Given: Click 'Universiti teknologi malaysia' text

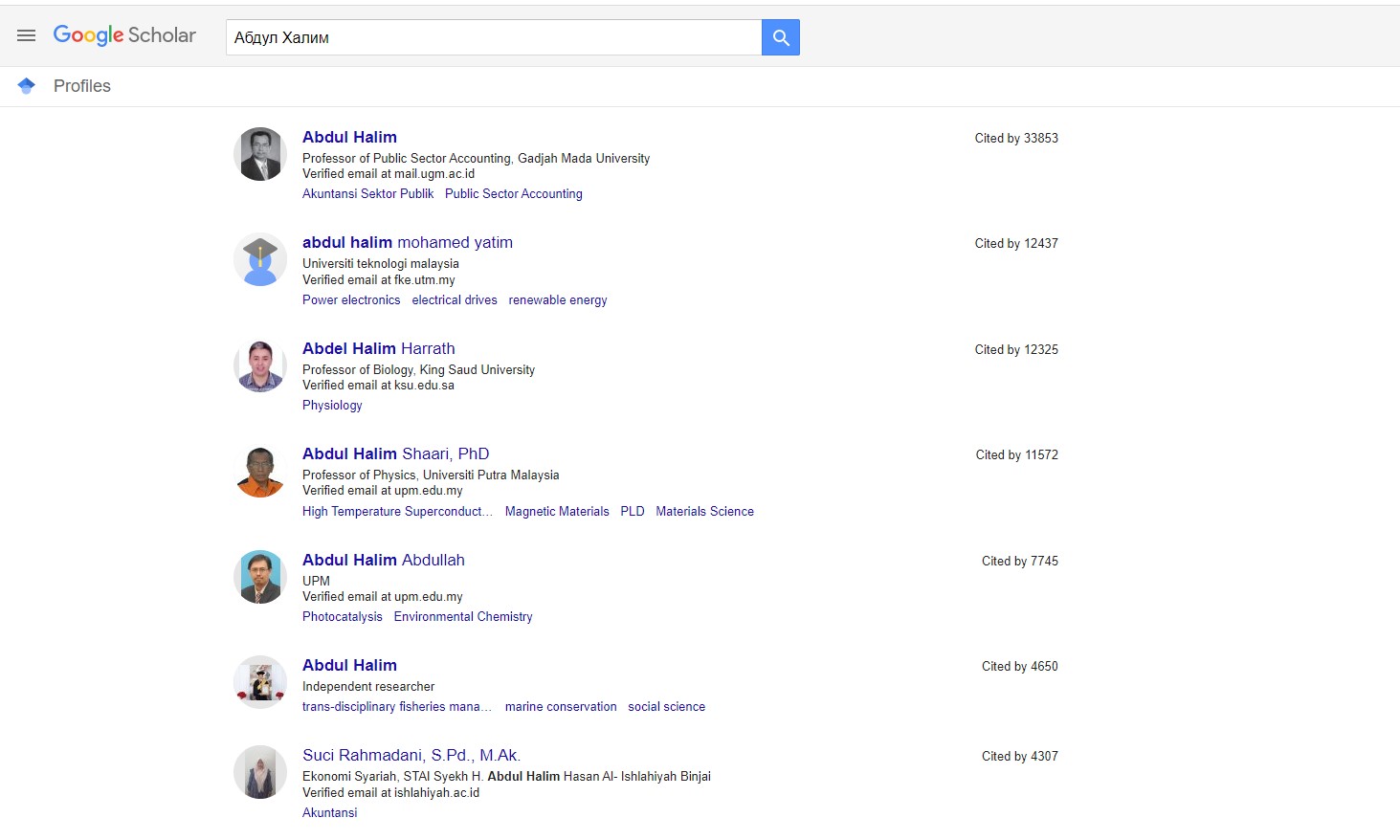Looking at the screenshot, I should [x=381, y=263].
